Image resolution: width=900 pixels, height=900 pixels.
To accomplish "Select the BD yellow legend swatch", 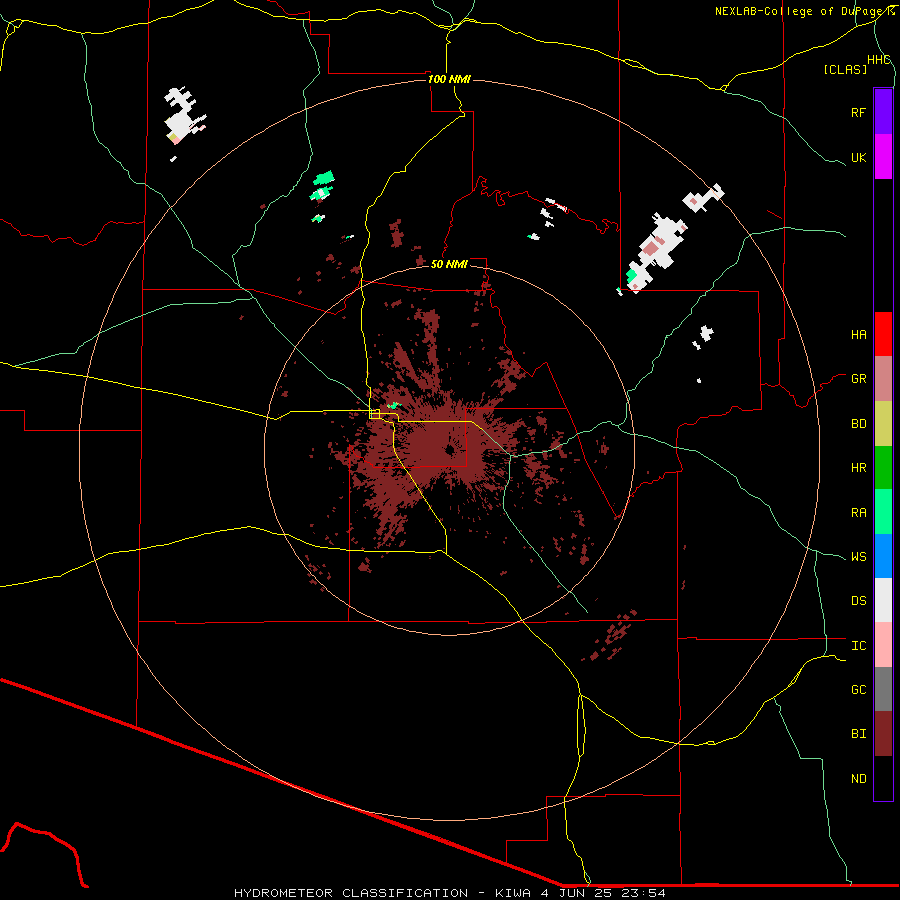I will point(883,424).
